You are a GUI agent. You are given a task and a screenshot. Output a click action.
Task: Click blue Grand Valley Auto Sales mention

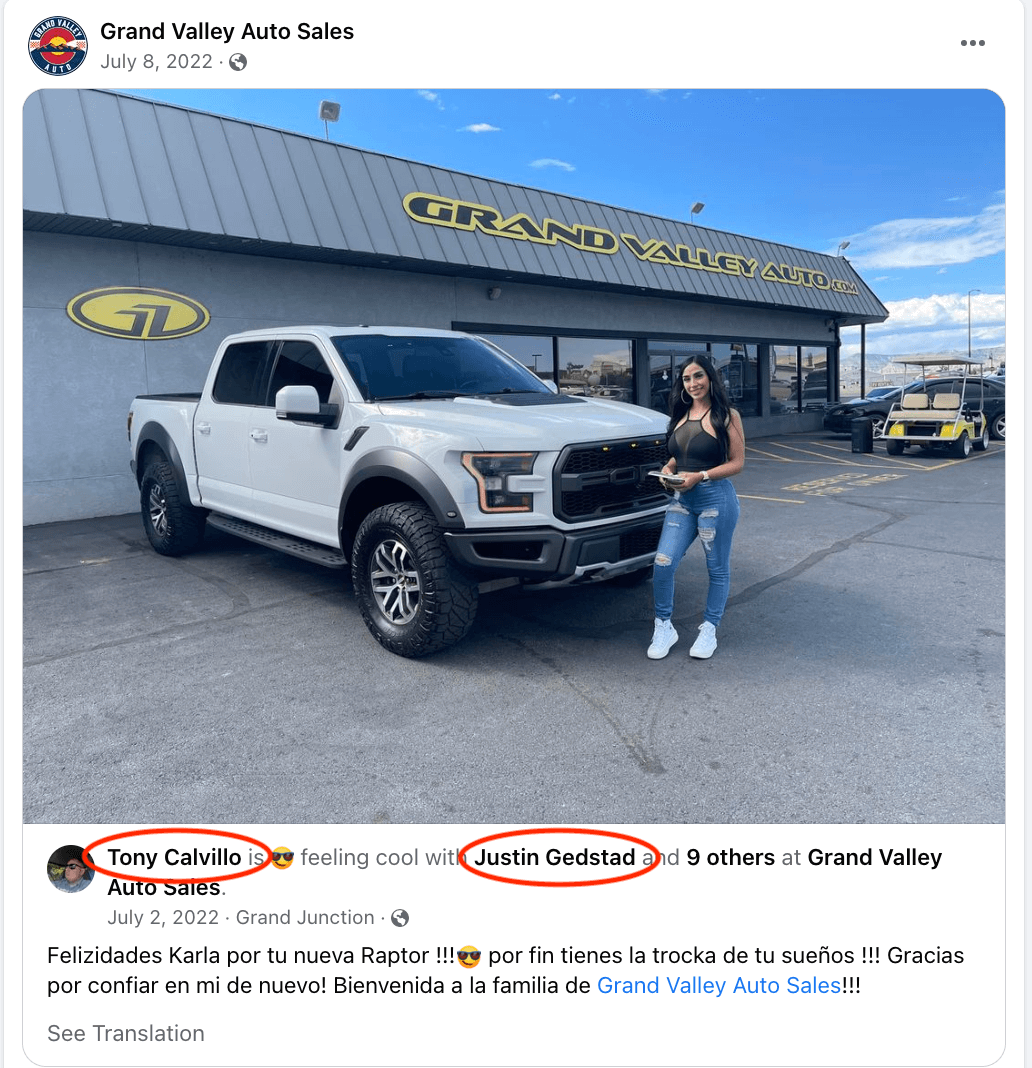pyautogui.click(x=719, y=986)
